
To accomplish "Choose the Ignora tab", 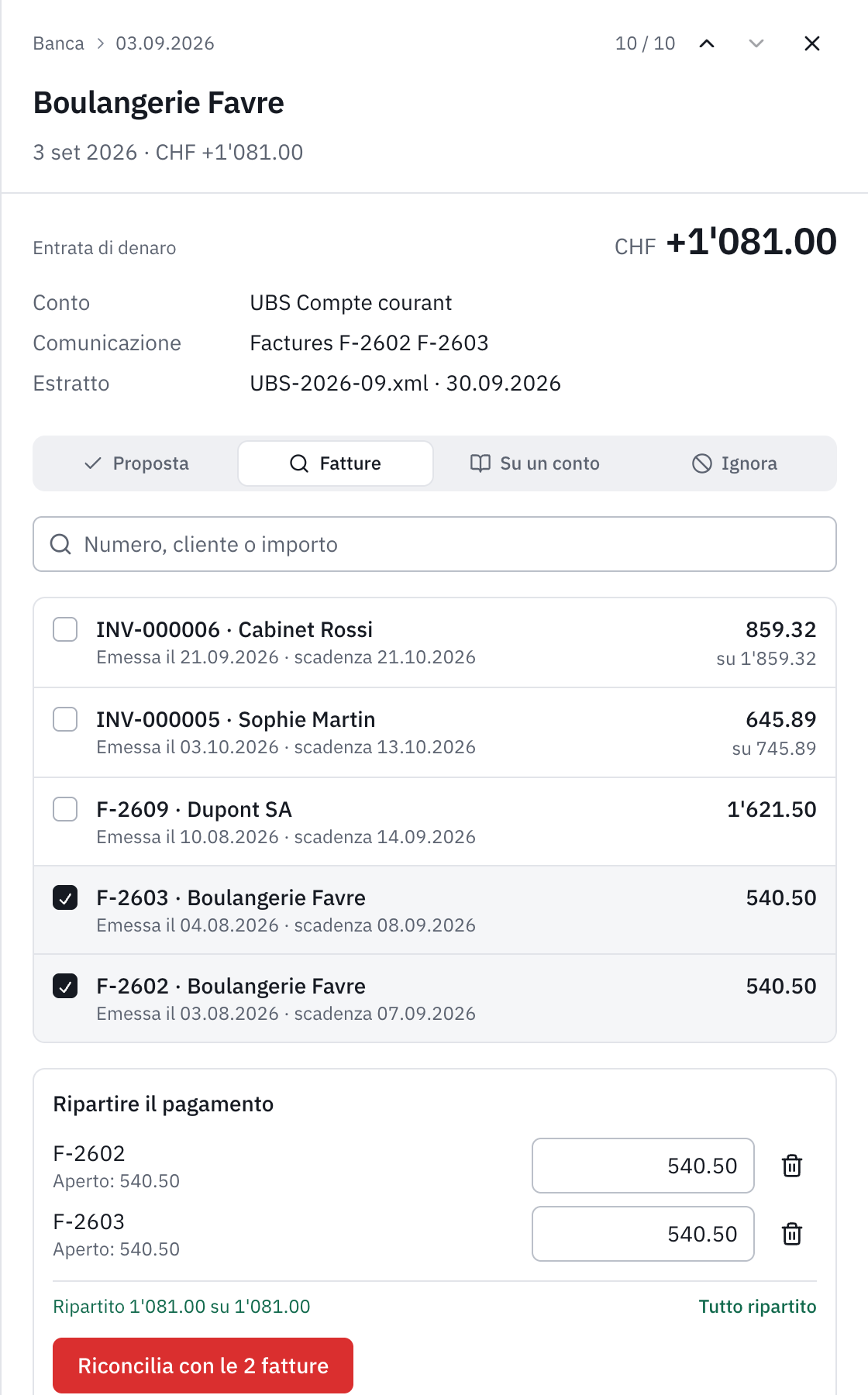I will click(734, 463).
